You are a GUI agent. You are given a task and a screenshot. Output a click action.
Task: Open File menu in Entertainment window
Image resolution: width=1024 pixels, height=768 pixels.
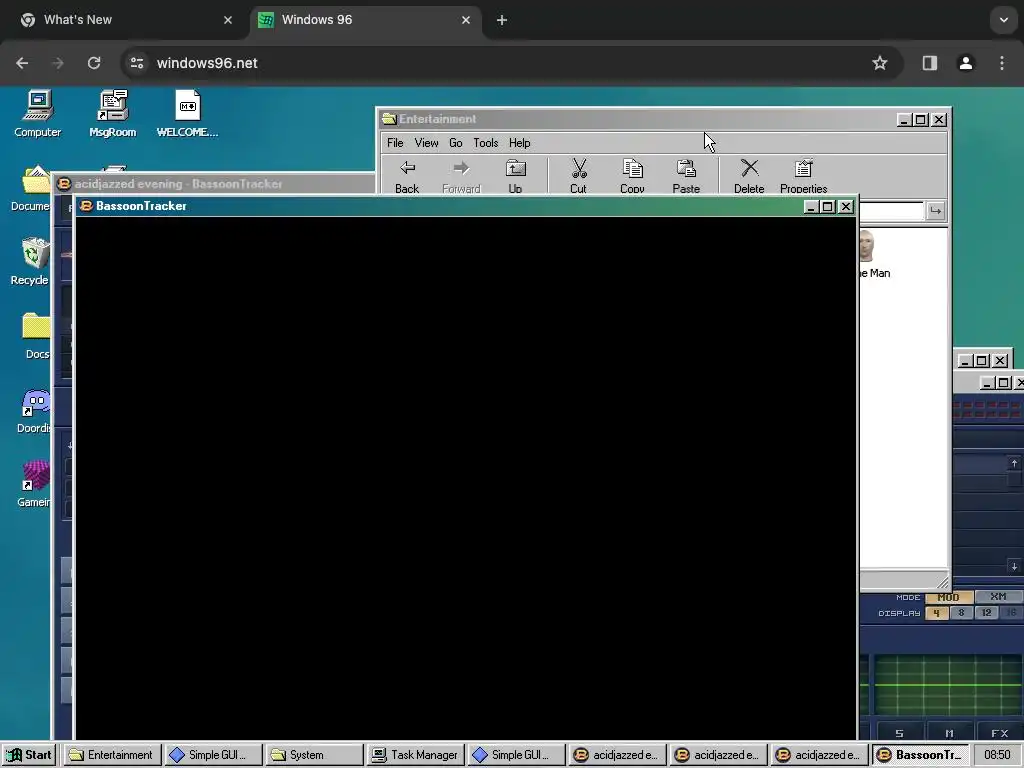point(395,142)
